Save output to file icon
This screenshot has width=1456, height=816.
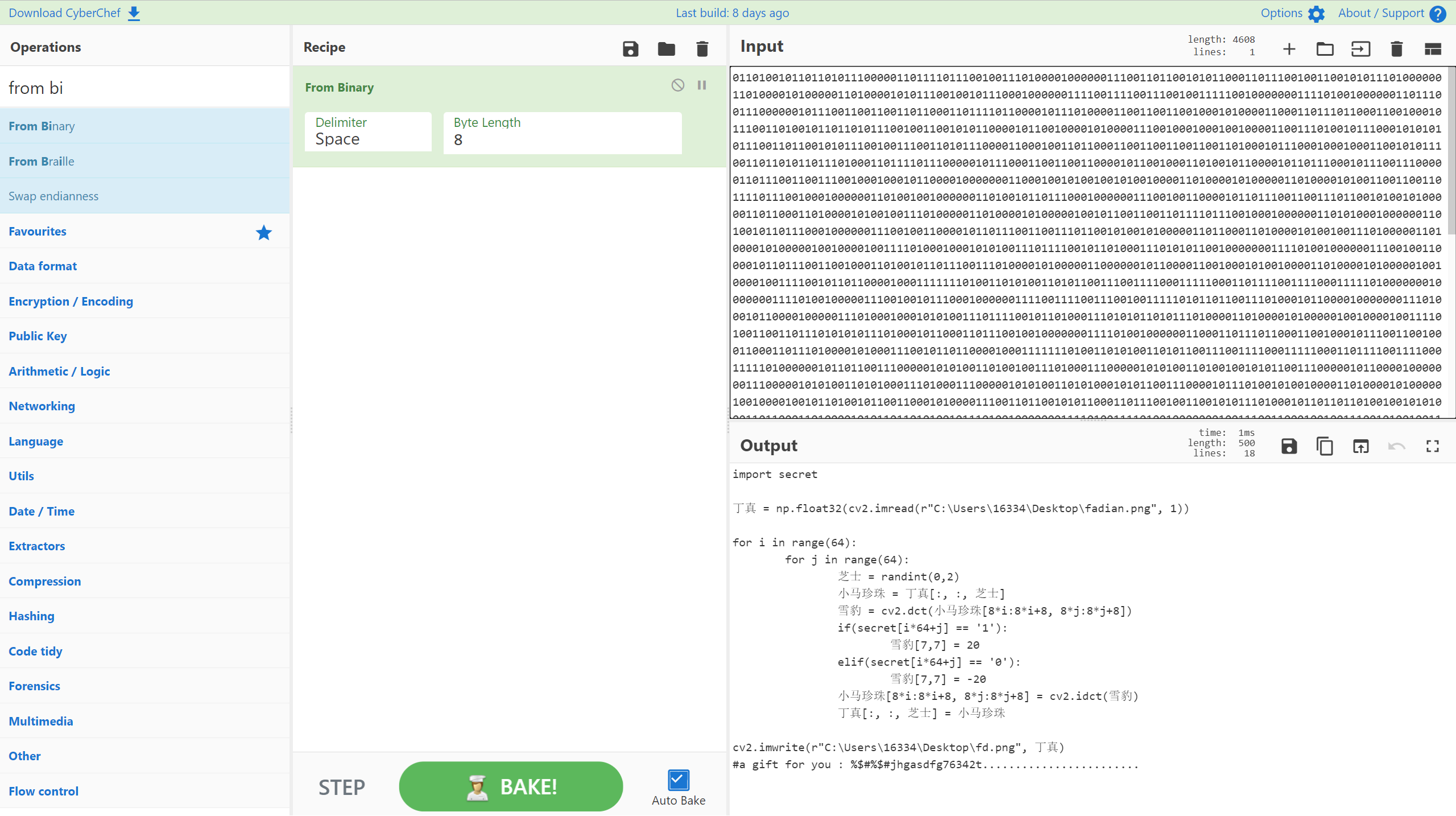(x=1289, y=446)
